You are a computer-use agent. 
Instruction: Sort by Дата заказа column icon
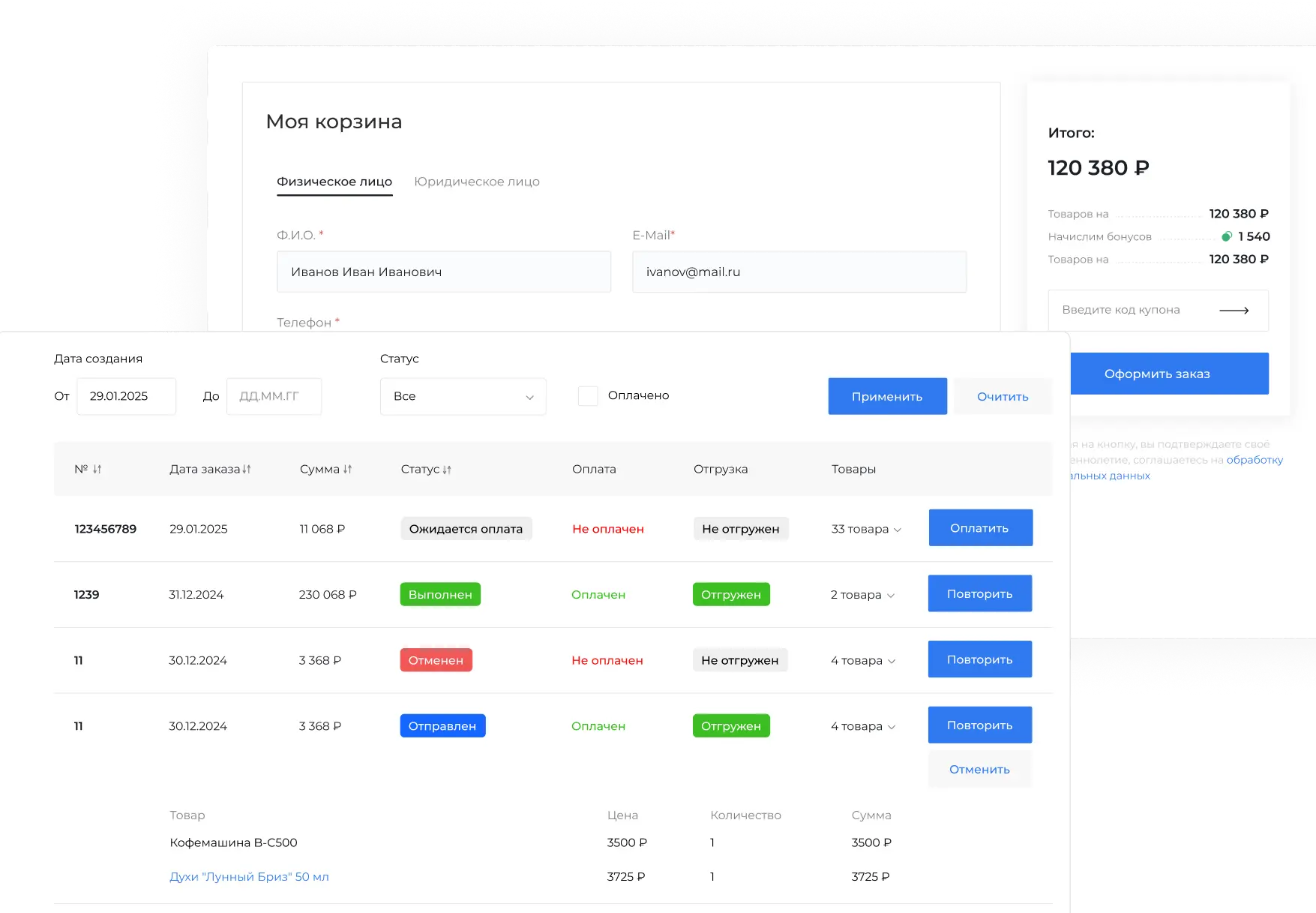pyautogui.click(x=247, y=469)
